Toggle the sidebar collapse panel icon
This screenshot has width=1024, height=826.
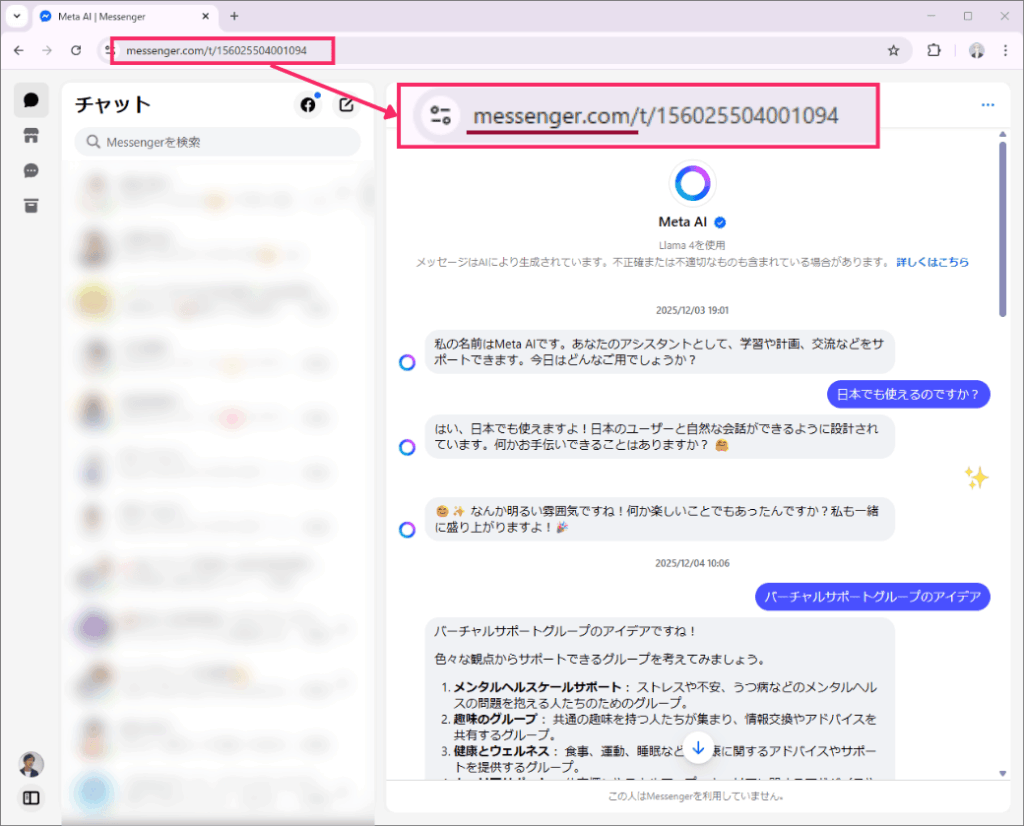click(31, 798)
